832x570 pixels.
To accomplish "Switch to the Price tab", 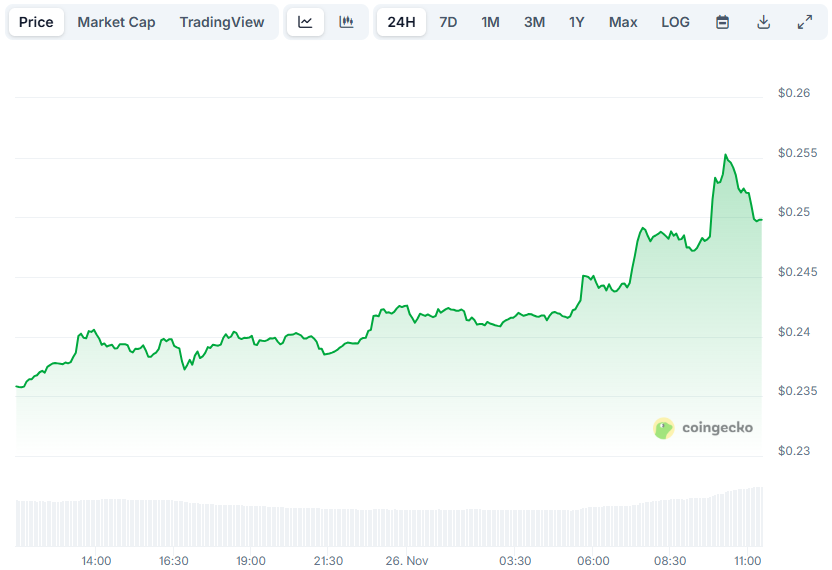I will click(36, 22).
